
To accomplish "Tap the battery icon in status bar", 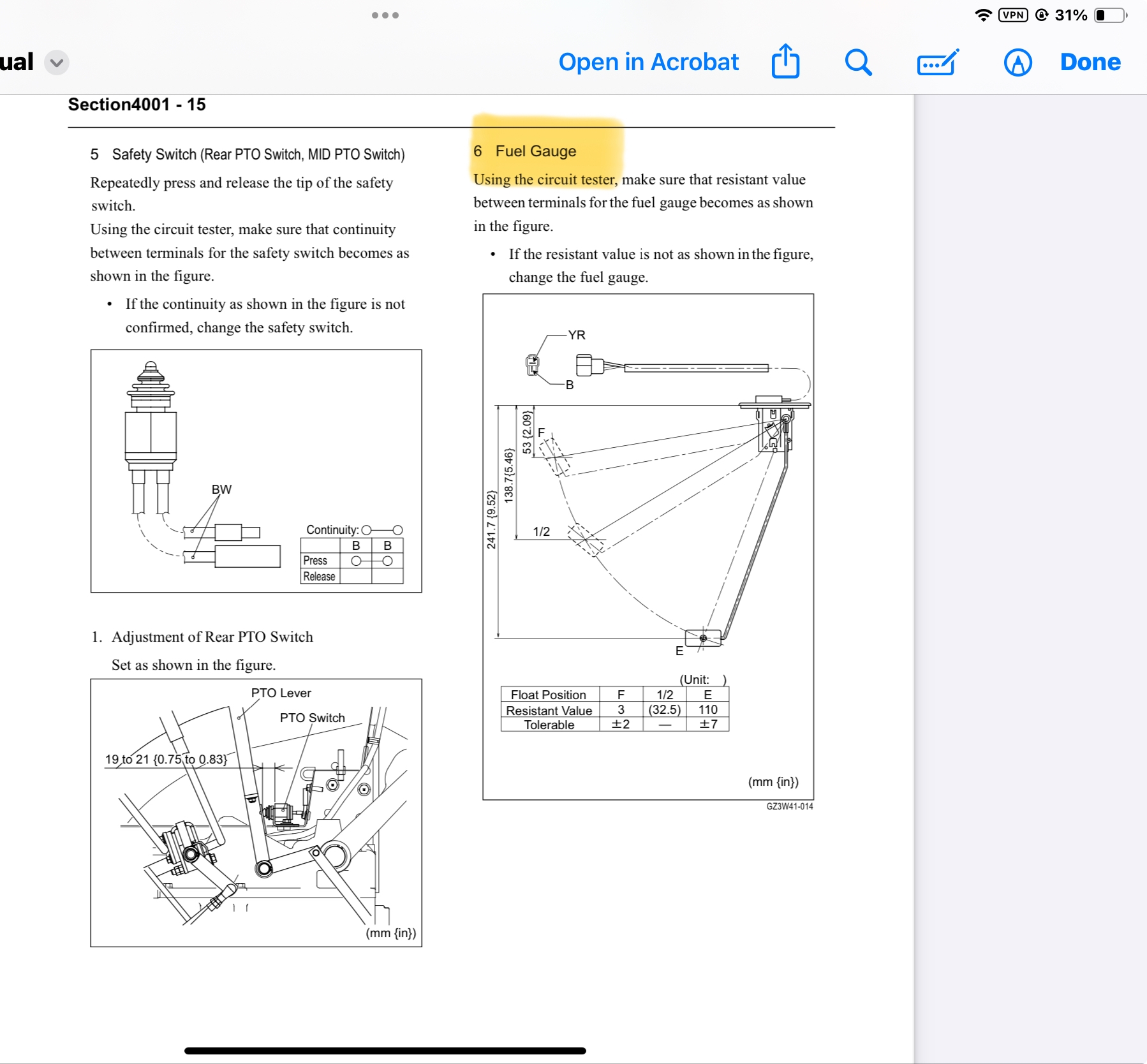I will [1110, 15].
